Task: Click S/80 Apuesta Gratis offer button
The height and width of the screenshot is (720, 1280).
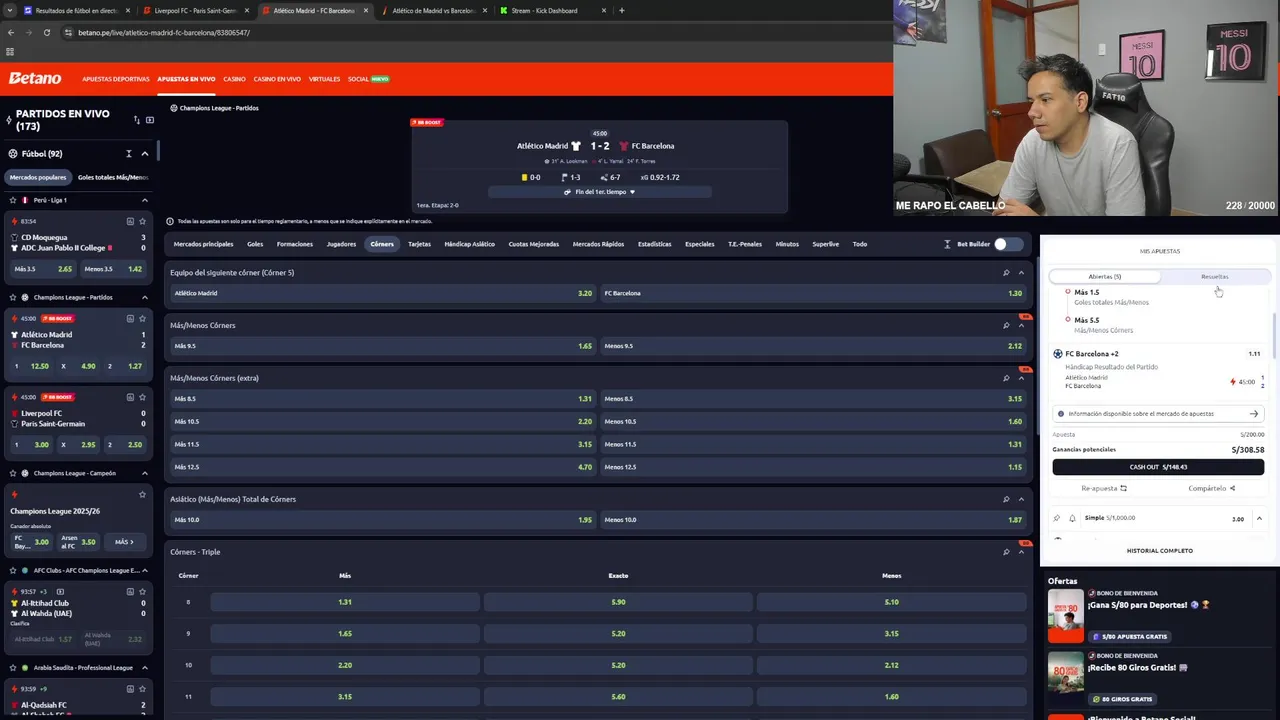Action: [1129, 636]
